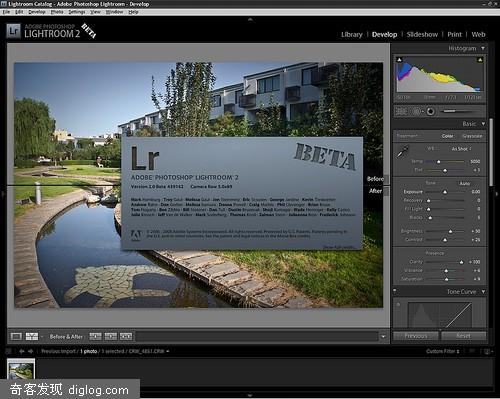The image size is (500, 399).
Task: Open the Help menu
Action: [x=133, y=12]
